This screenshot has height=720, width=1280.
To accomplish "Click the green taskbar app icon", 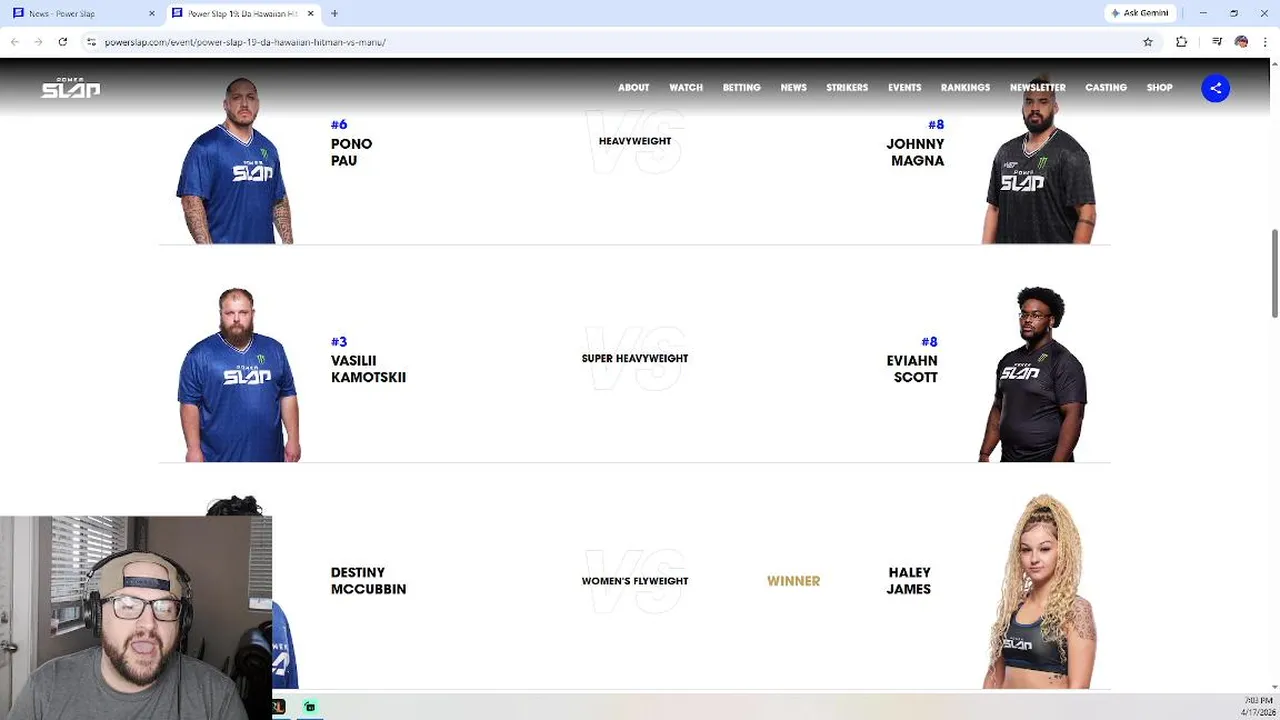I will point(310,707).
